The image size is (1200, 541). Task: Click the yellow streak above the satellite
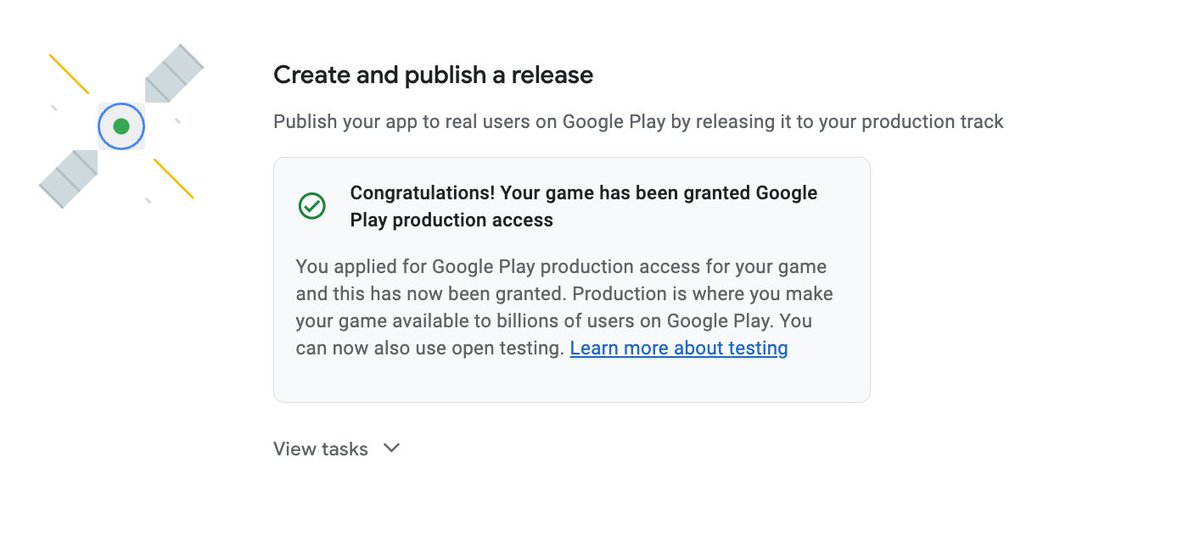[x=69, y=74]
